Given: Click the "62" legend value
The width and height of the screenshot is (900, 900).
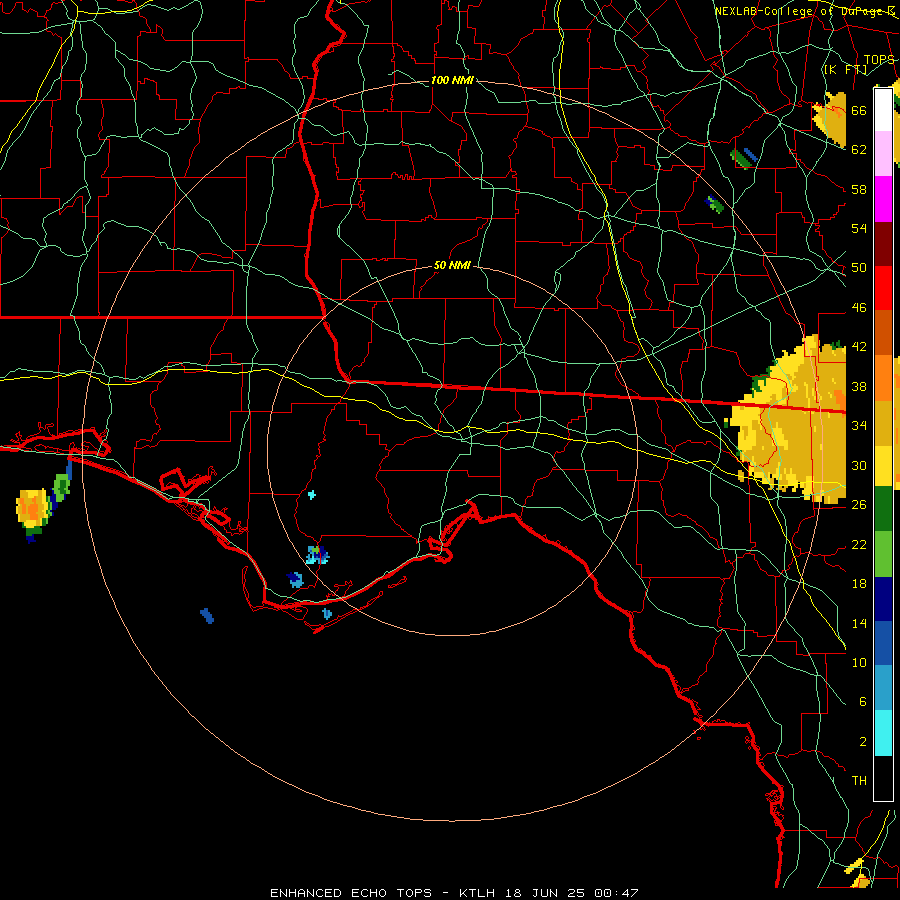Looking at the screenshot, I should tap(859, 150).
